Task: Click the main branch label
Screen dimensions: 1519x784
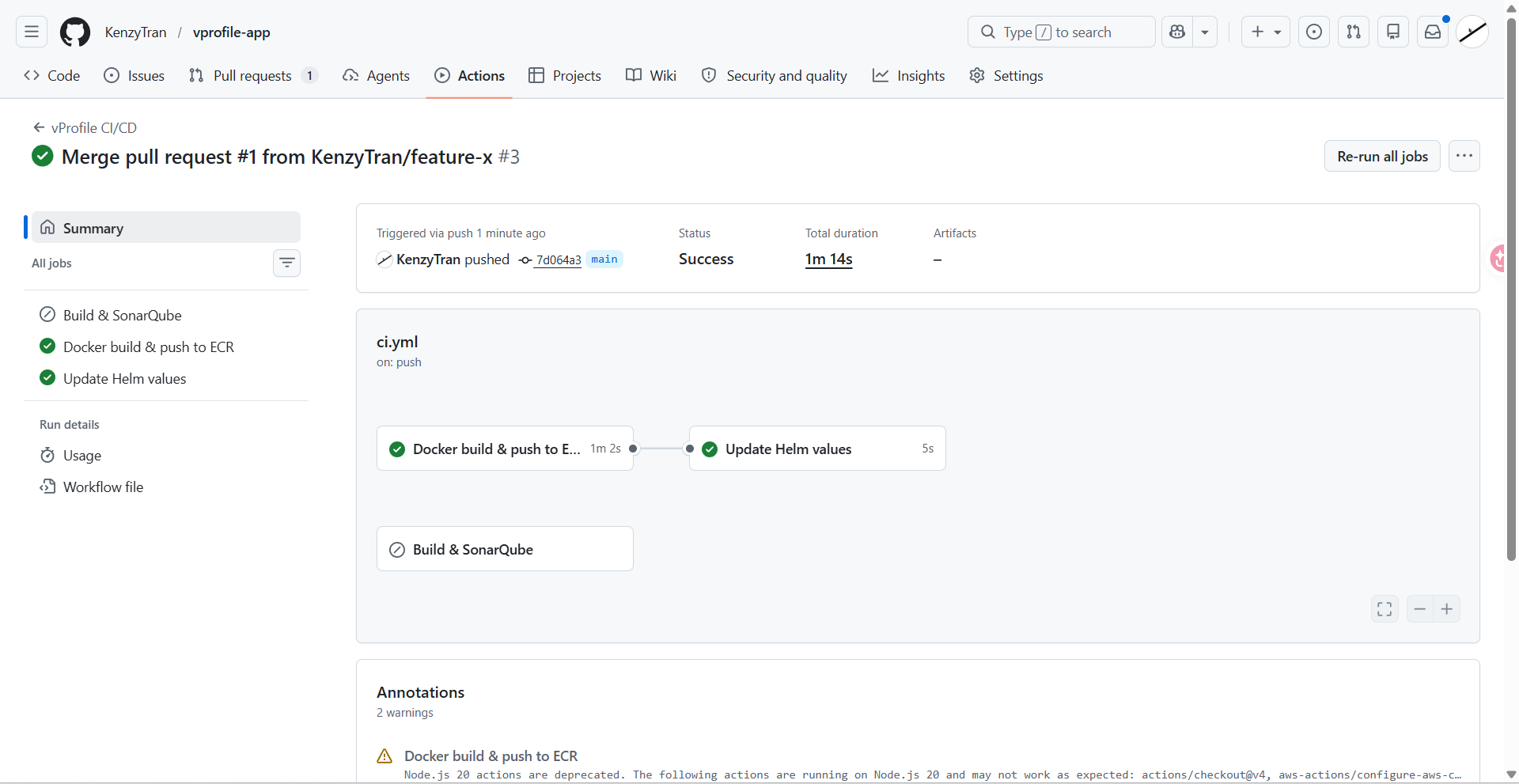Action: (604, 259)
